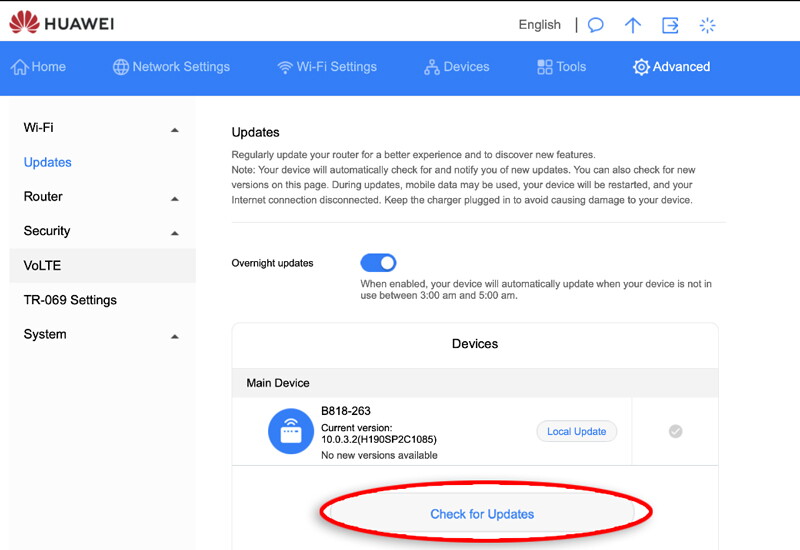Select the Advanced tab
Screen dimensions: 800x550
click(x=671, y=67)
